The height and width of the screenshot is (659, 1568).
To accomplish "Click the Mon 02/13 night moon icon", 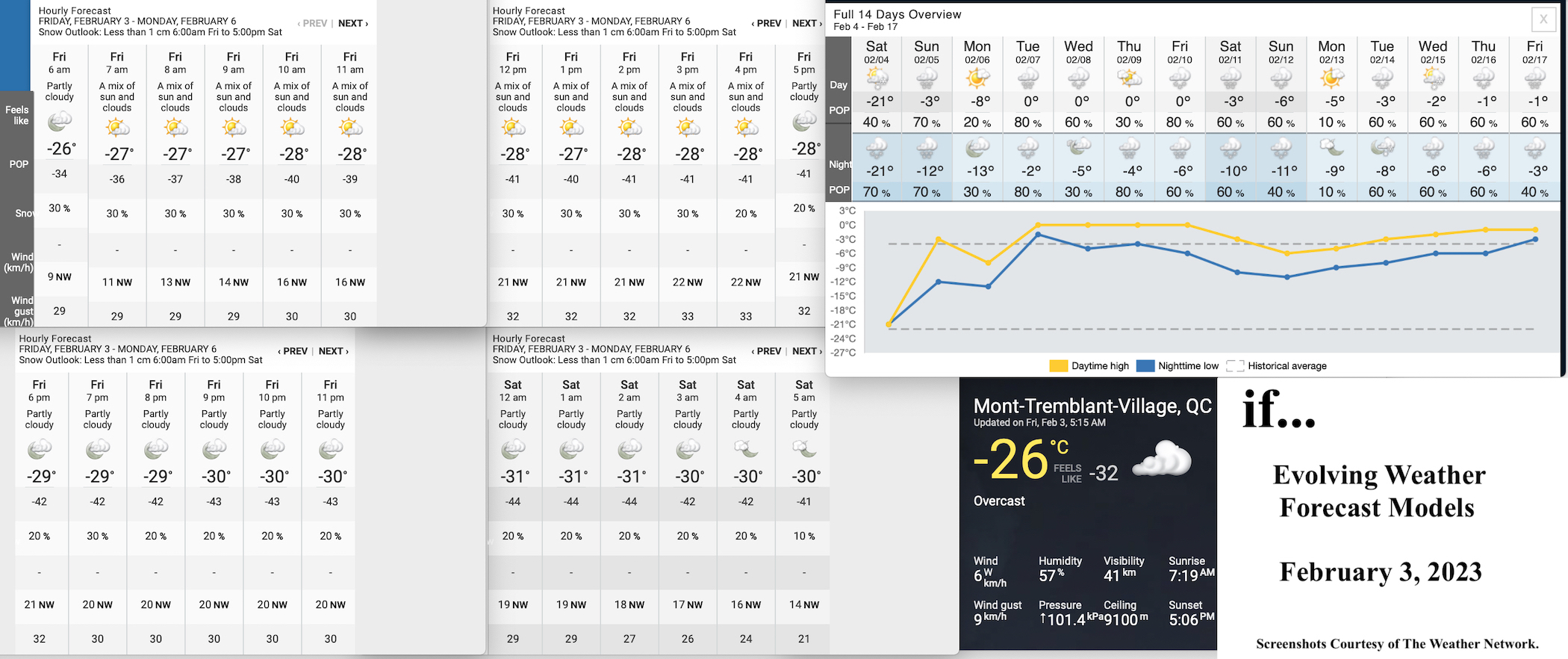I will coord(1331,148).
